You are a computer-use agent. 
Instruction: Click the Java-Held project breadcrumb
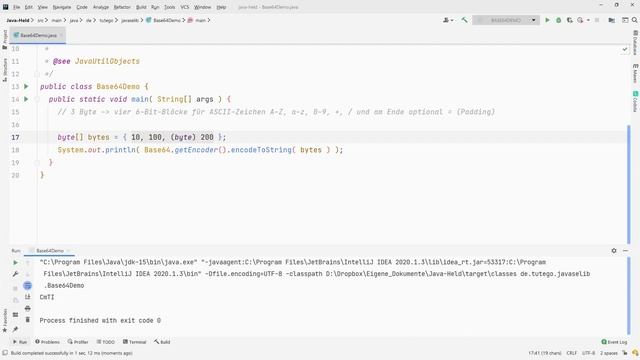[18, 20]
